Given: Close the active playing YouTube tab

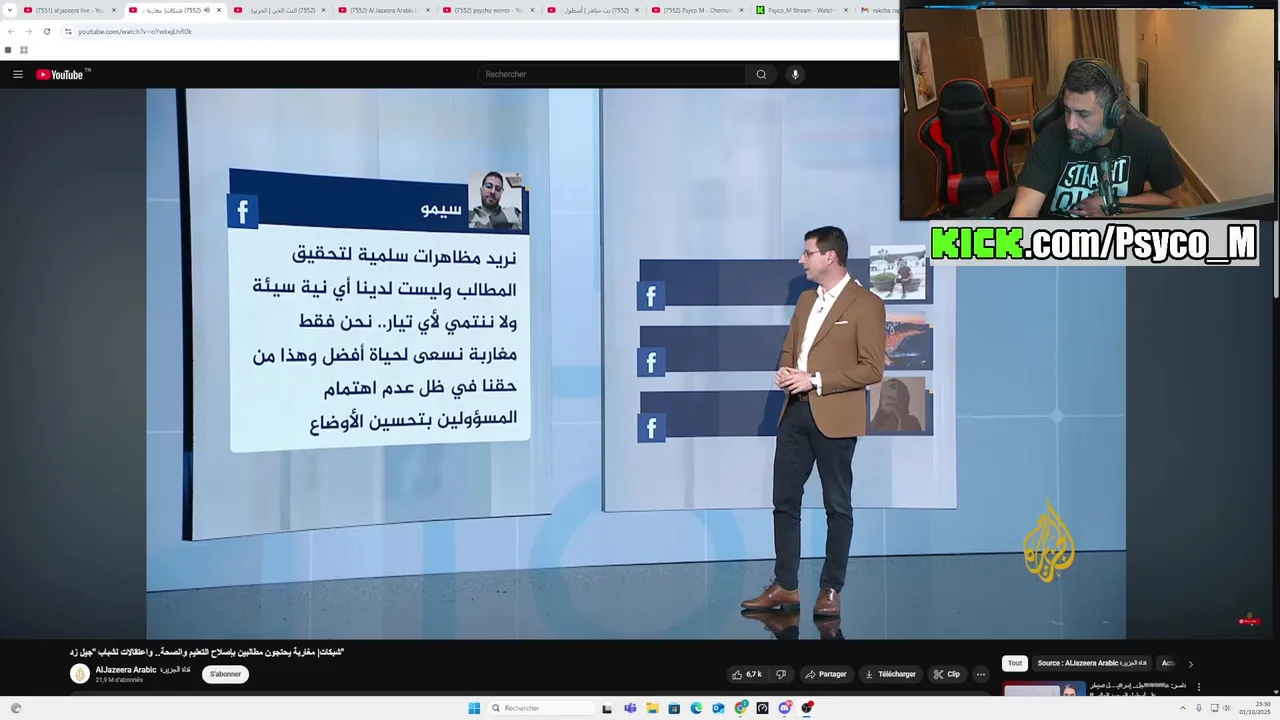Looking at the screenshot, I should (x=219, y=10).
